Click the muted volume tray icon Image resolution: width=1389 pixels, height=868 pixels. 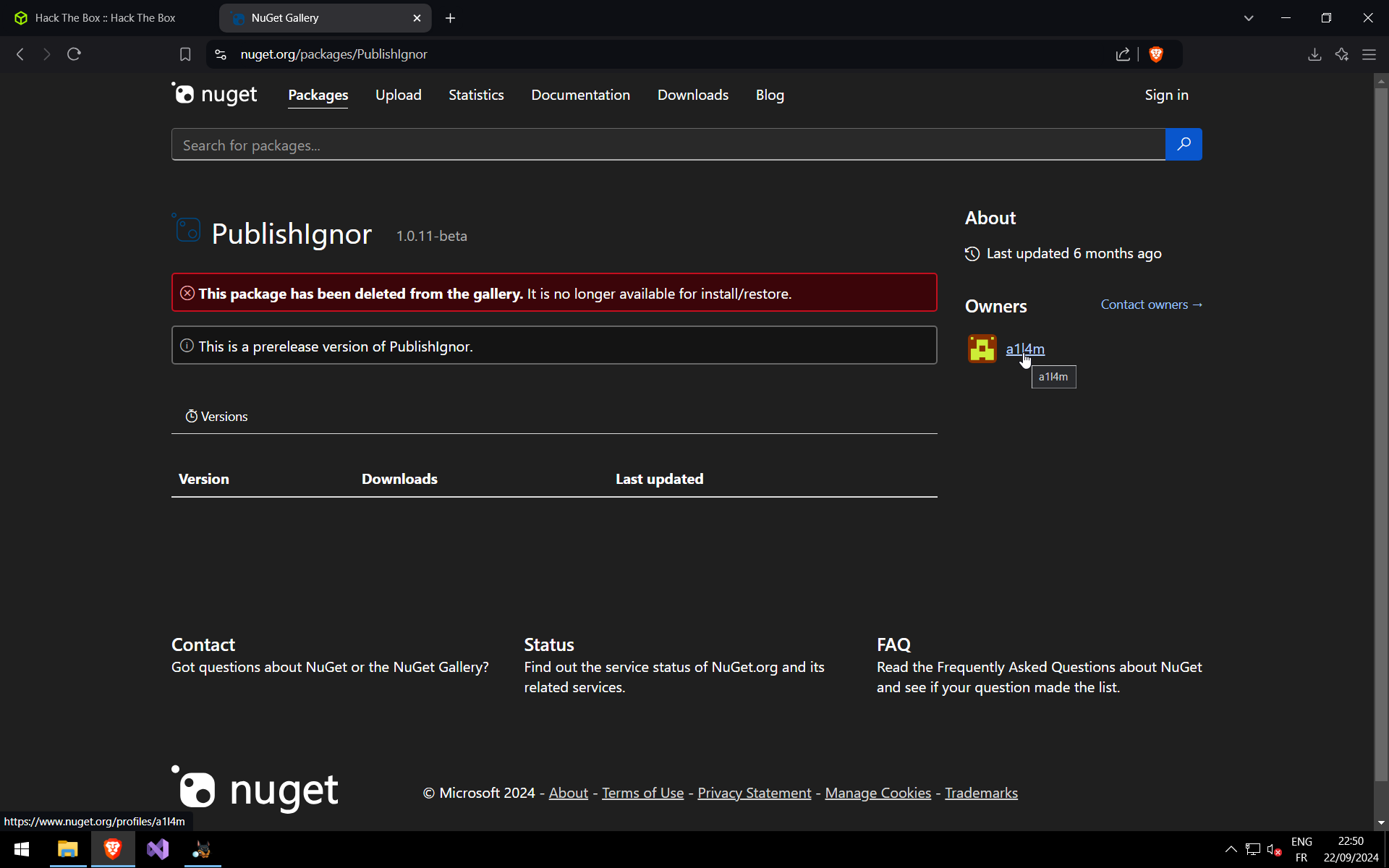(1275, 849)
